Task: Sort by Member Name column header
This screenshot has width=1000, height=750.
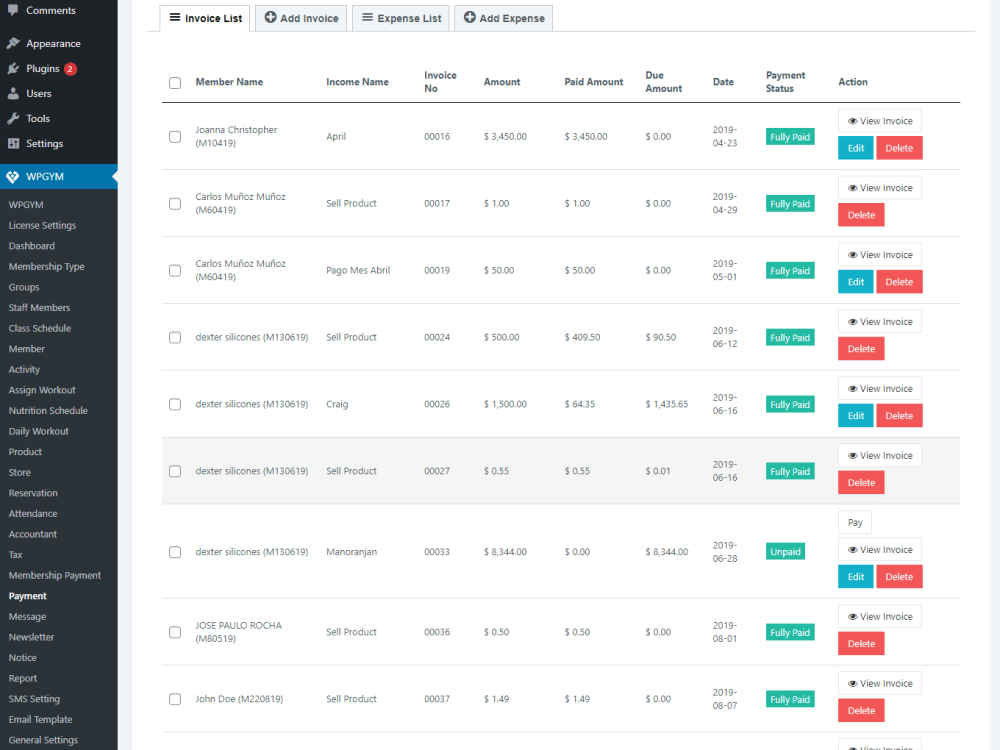Action: pyautogui.click(x=229, y=82)
